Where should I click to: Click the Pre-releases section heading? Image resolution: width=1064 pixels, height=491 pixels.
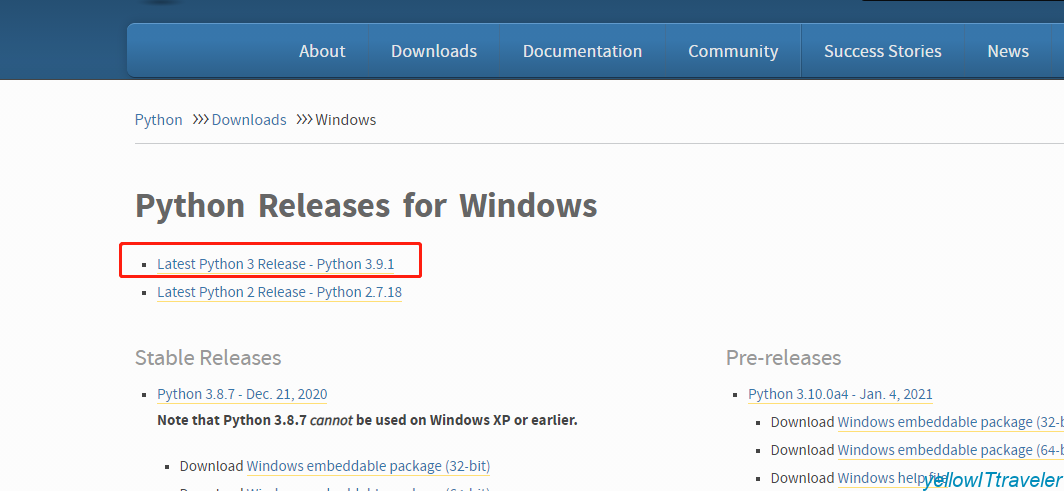tap(783, 357)
